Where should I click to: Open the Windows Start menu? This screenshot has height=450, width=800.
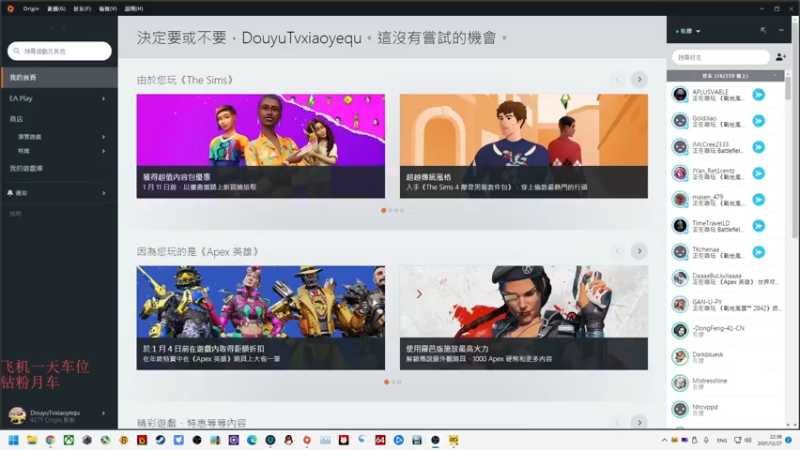14,440
